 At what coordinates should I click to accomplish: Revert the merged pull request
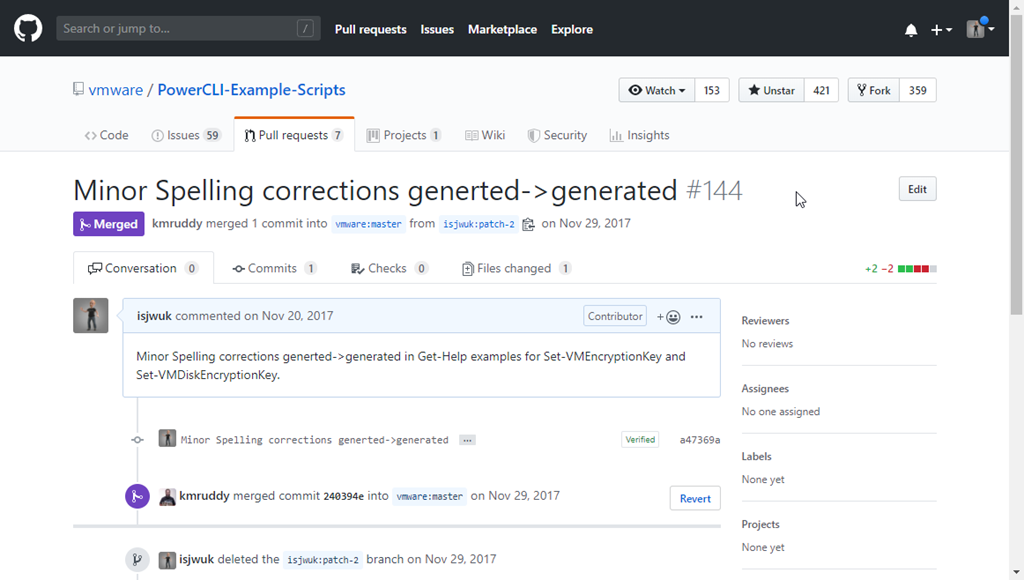tap(695, 498)
